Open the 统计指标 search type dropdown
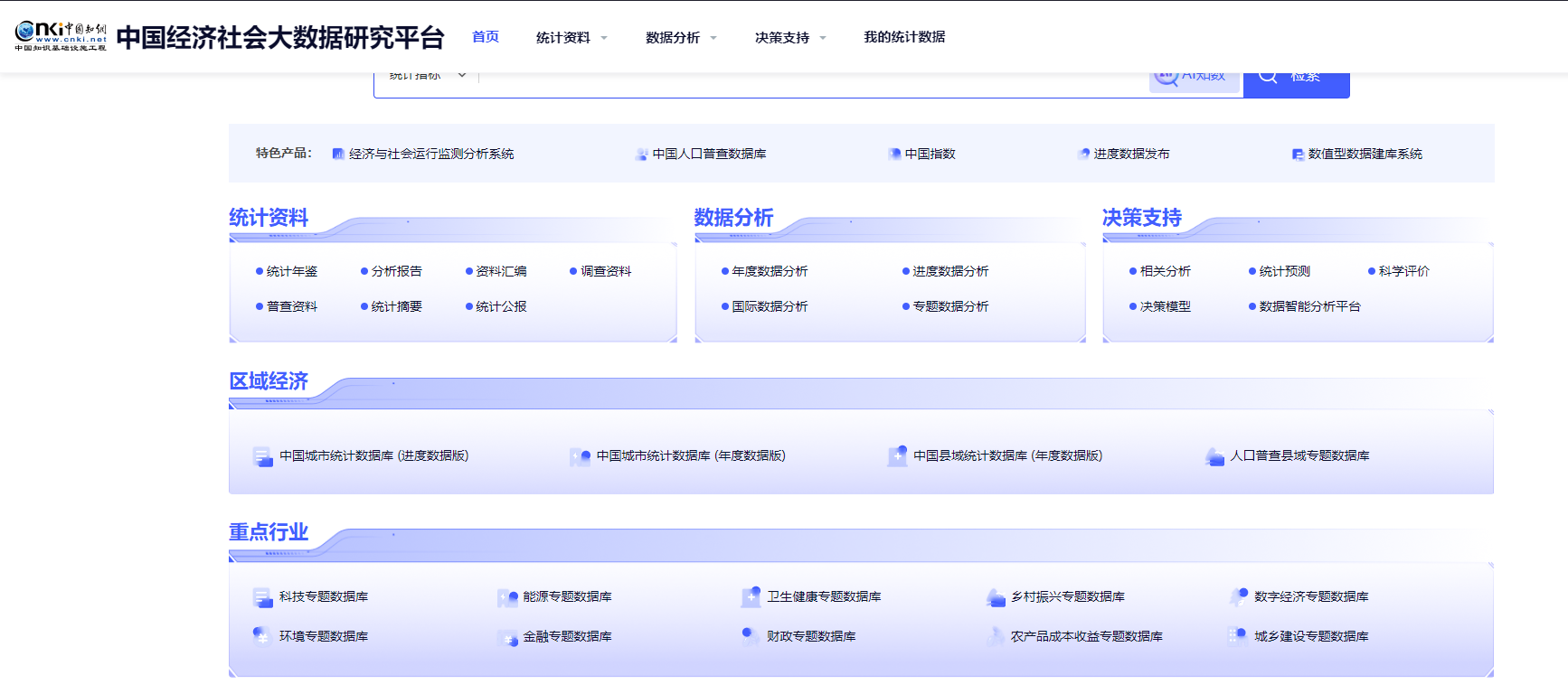1568x694 pixels. tap(427, 77)
